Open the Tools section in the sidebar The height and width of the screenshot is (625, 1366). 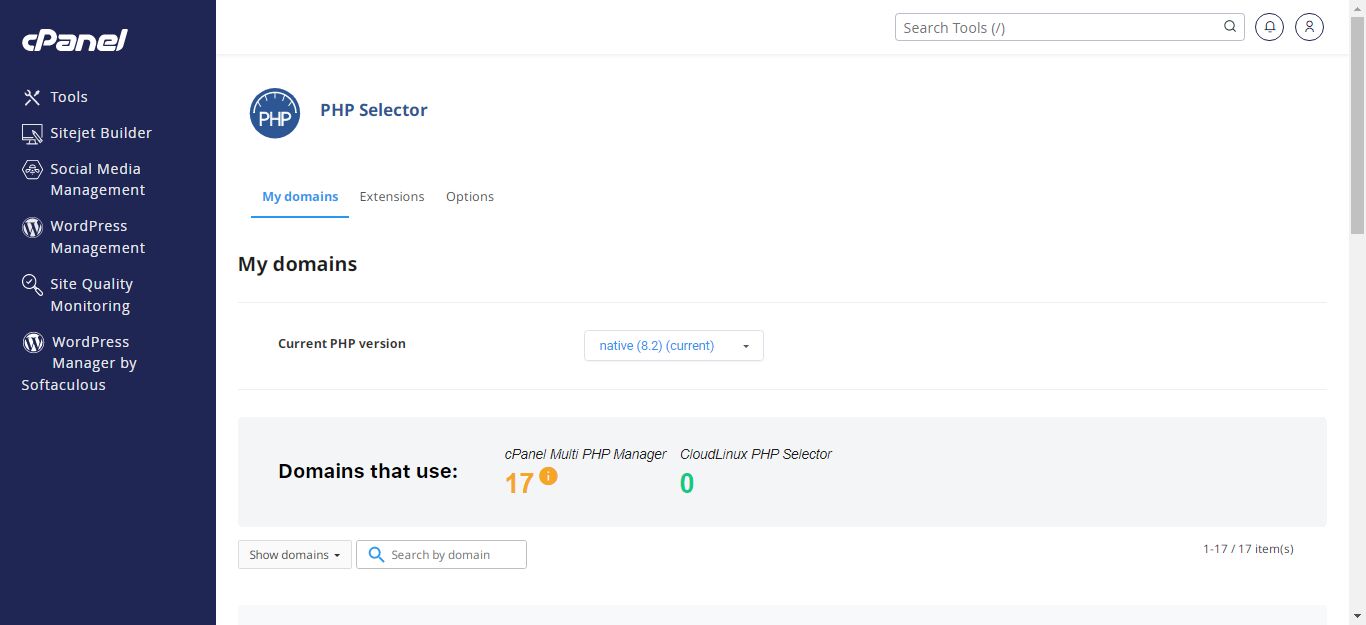(33, 96)
